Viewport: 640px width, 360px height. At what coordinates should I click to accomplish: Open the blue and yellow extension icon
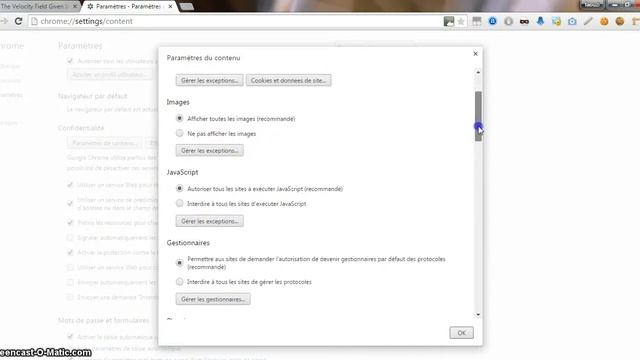tap(556, 21)
